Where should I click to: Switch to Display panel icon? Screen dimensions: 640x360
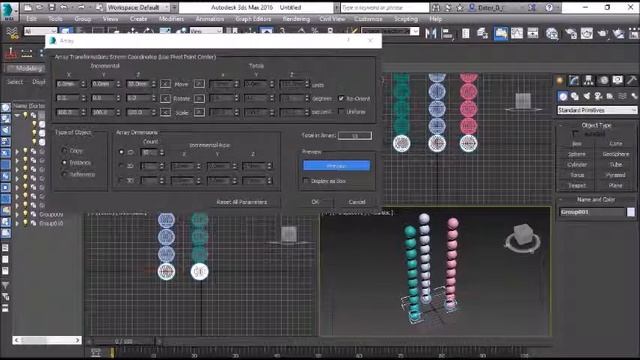click(617, 80)
